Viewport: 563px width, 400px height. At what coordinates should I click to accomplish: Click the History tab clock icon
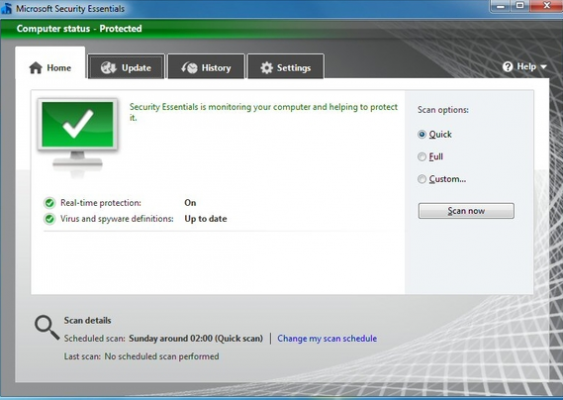pyautogui.click(x=189, y=68)
